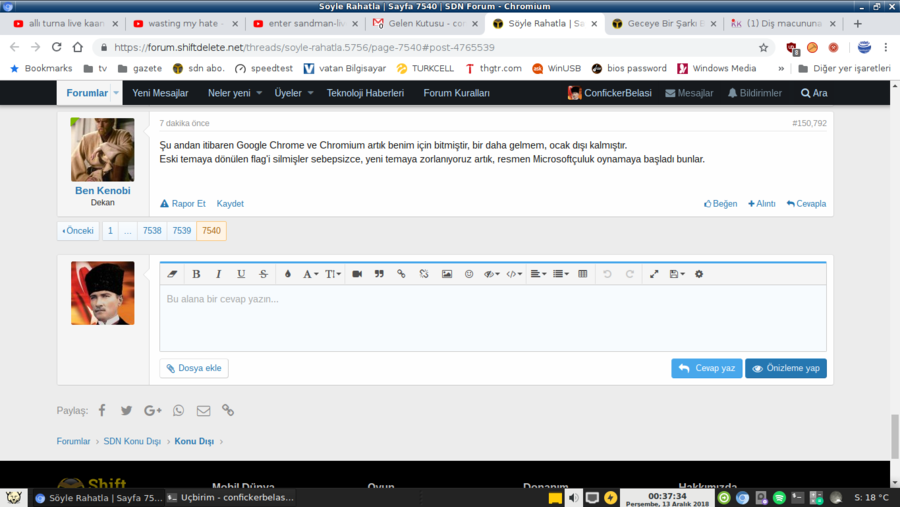Viewport: 900px width, 507px height.
Task: Open Ben Kenobi's profile avatar
Action: coord(103,150)
